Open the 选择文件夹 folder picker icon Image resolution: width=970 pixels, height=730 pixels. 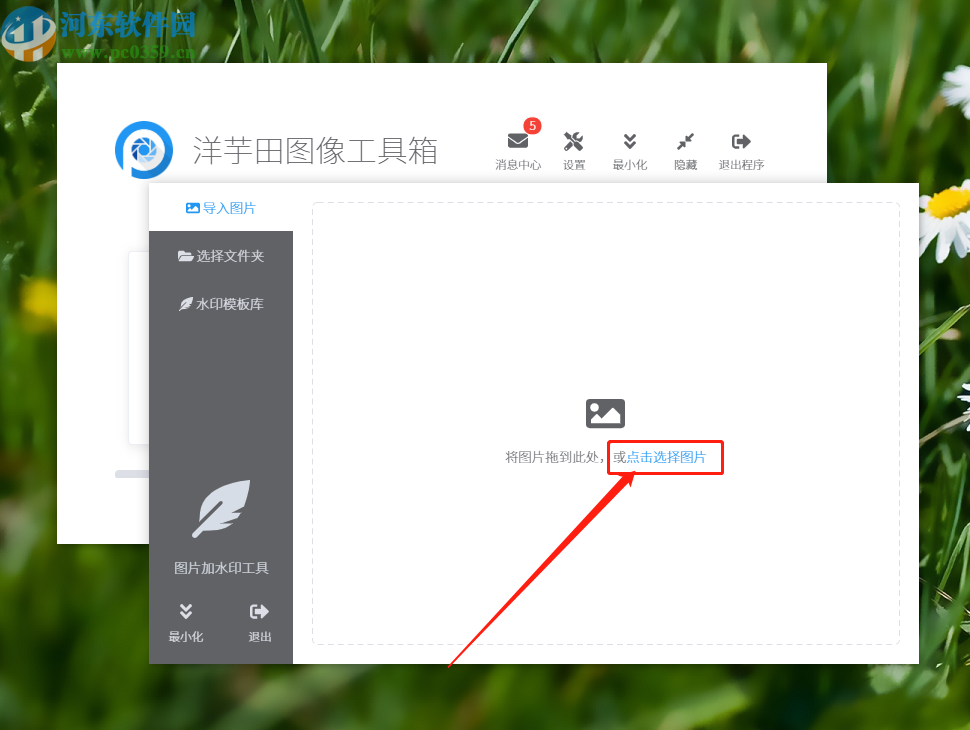click(x=190, y=256)
